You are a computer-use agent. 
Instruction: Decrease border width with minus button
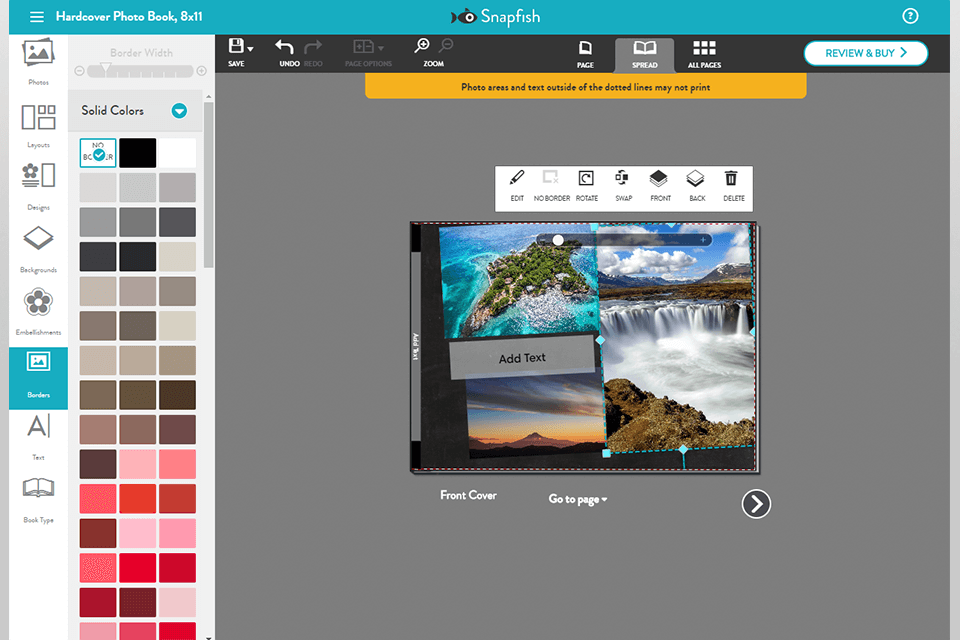tap(79, 71)
